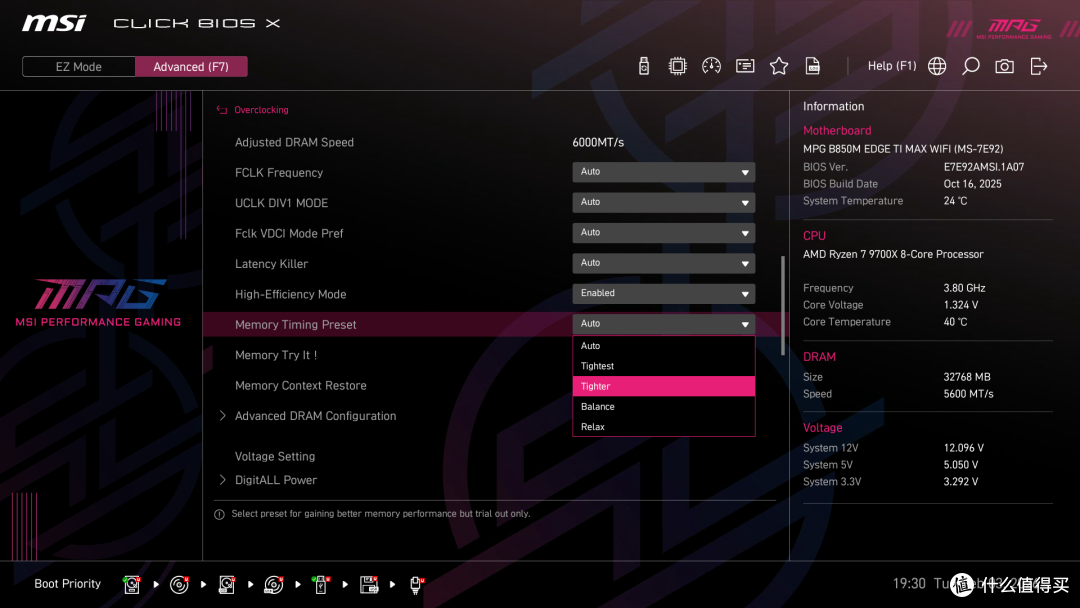Take a screenshot with the camera icon

(x=1004, y=66)
